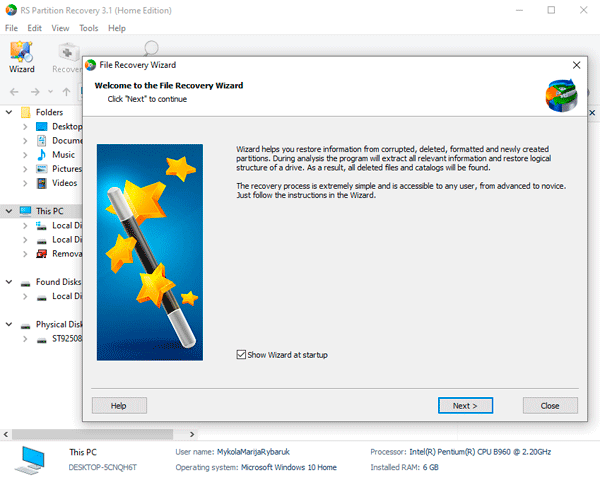Viewport: 600px width, 480px height.
Task: Click the wizard disk logo in header
Action: point(561,96)
